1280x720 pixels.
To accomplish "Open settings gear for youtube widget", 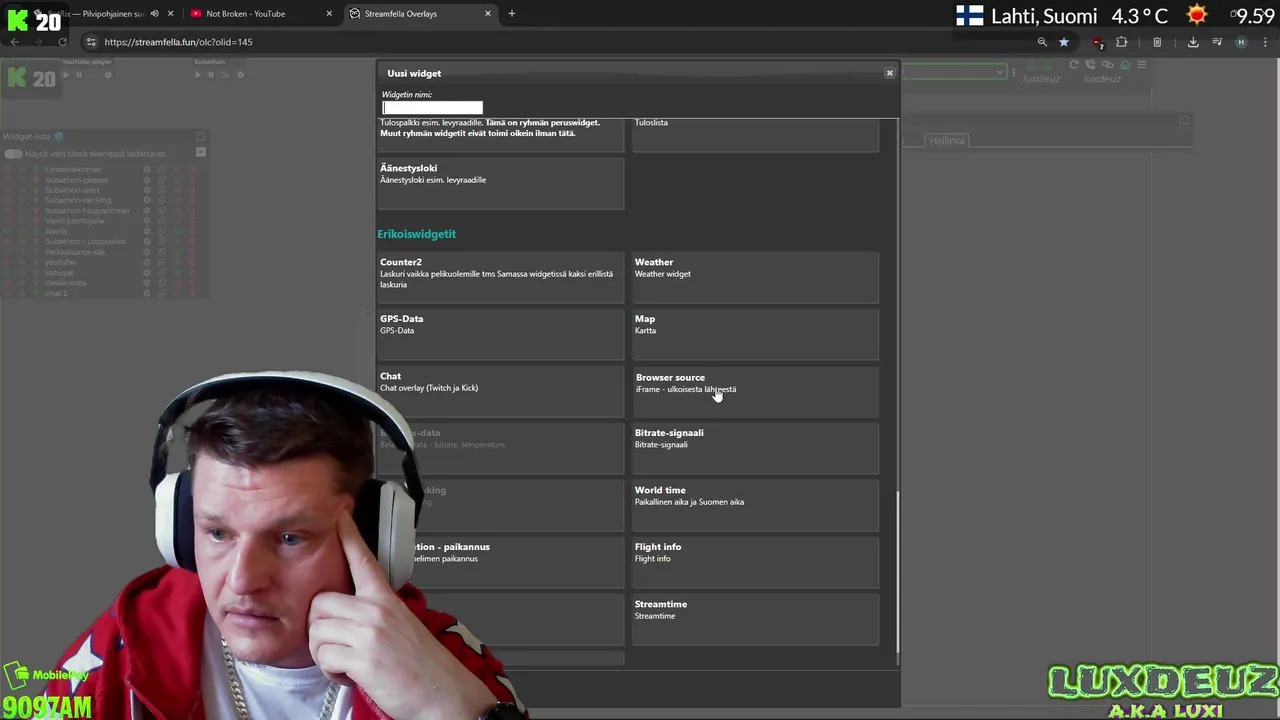I will point(147,262).
